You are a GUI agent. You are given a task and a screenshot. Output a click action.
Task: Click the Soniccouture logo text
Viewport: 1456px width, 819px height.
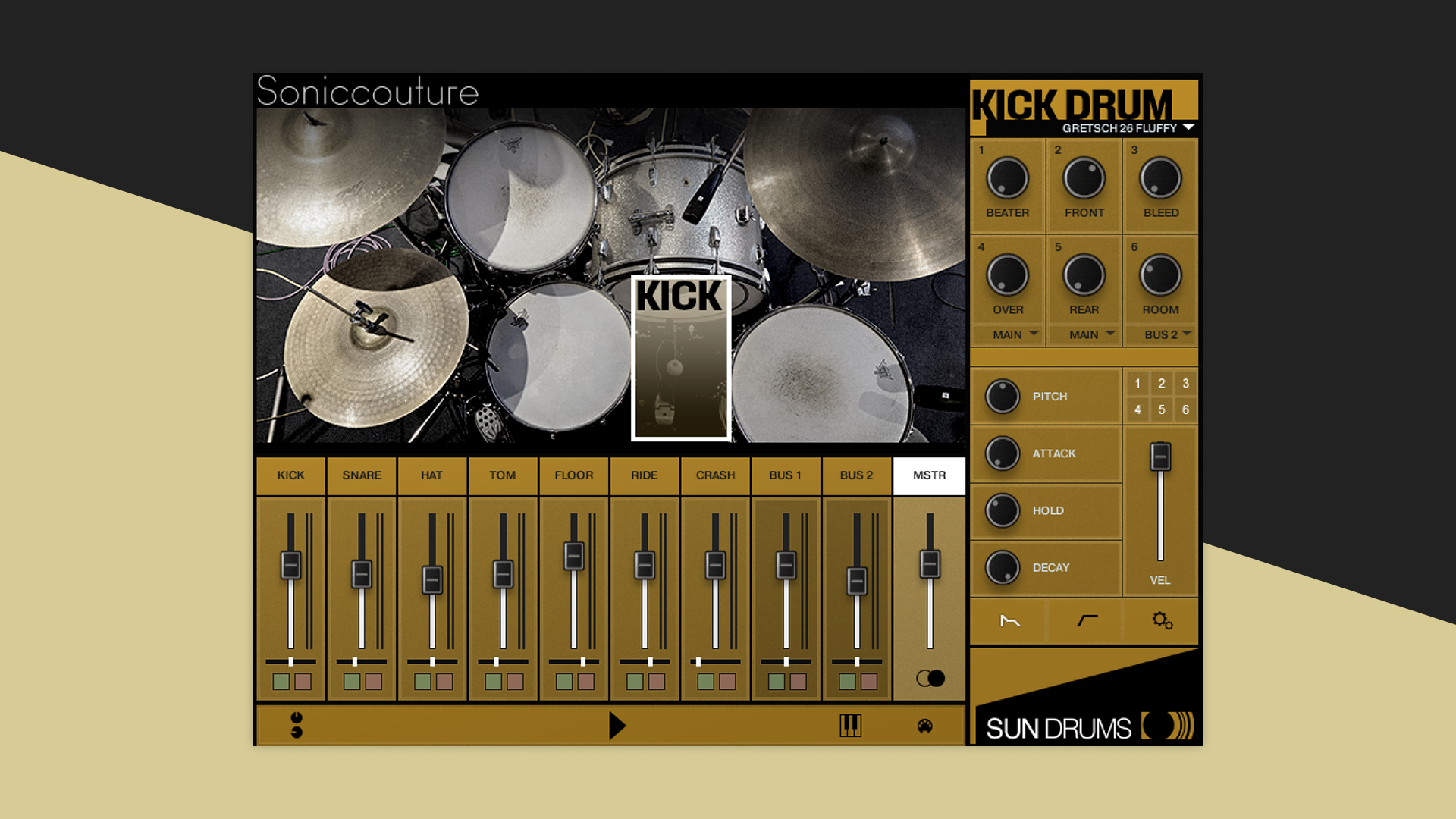tap(368, 91)
